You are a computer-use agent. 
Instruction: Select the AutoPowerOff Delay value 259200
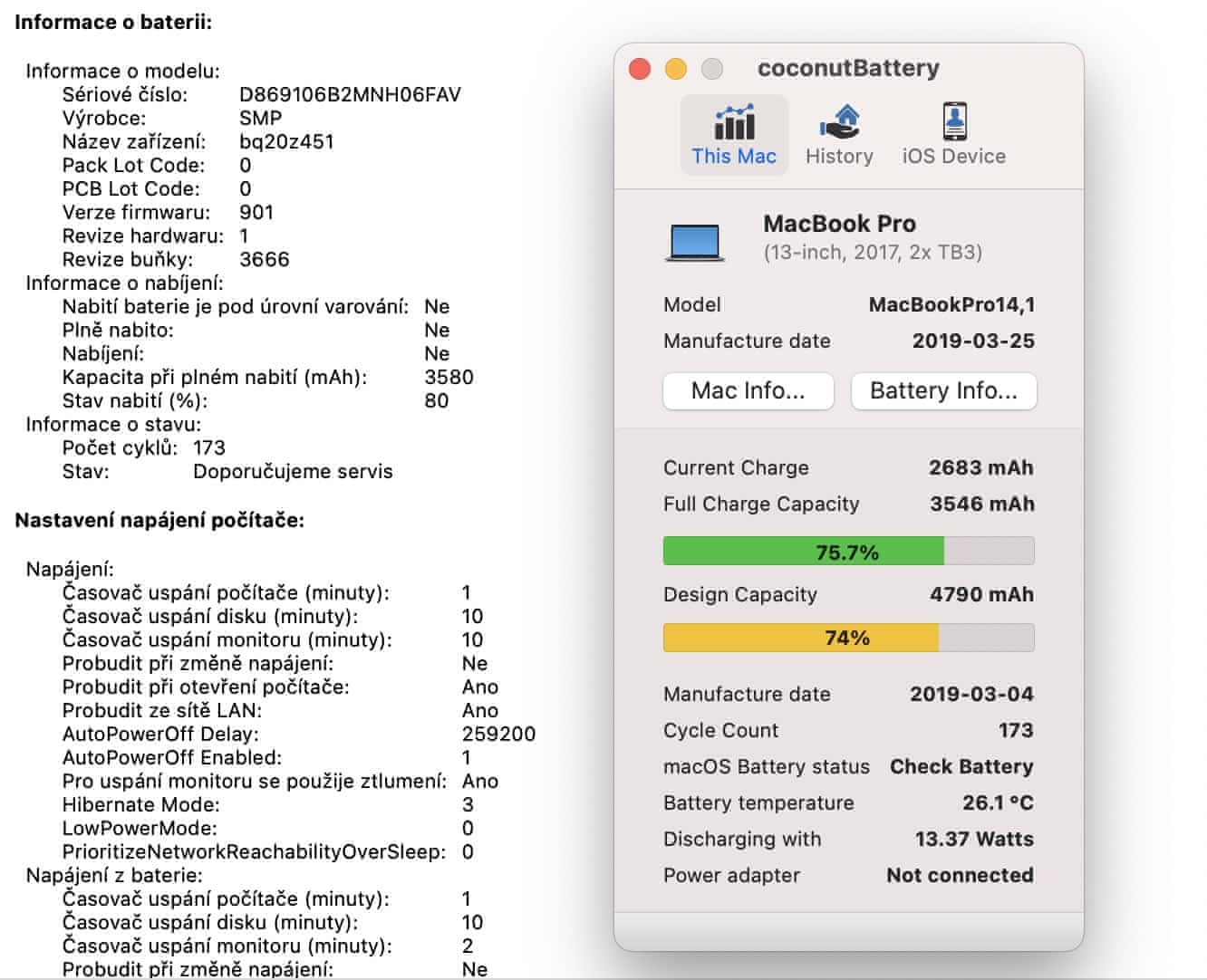click(x=498, y=735)
